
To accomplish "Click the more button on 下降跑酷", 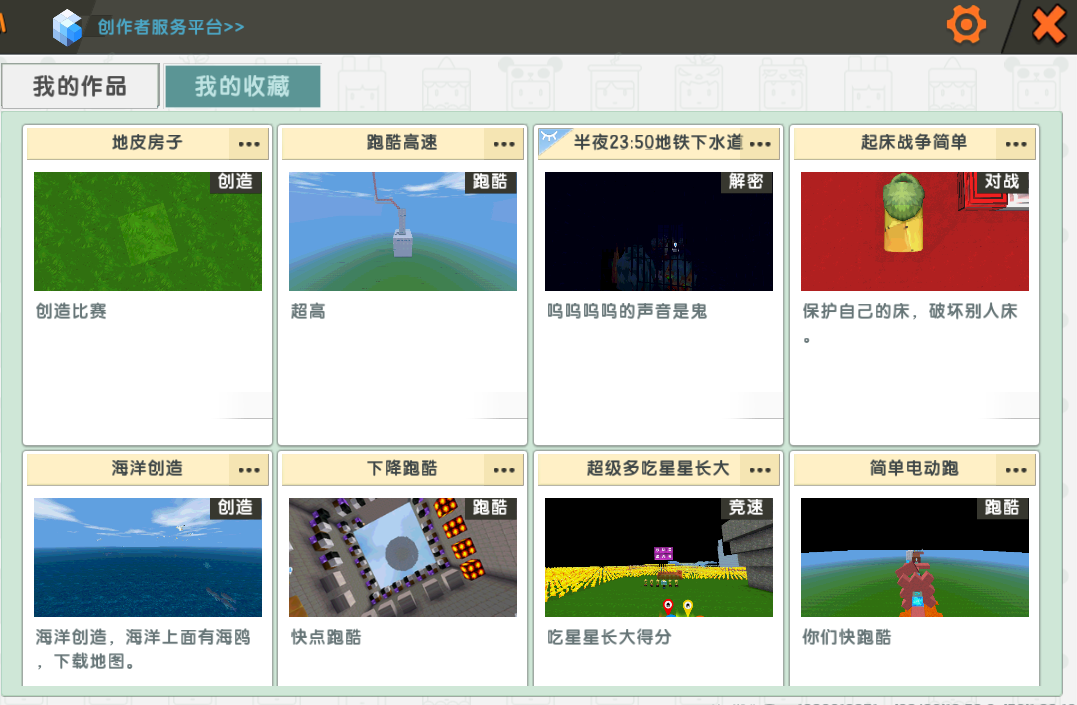I will (x=504, y=469).
